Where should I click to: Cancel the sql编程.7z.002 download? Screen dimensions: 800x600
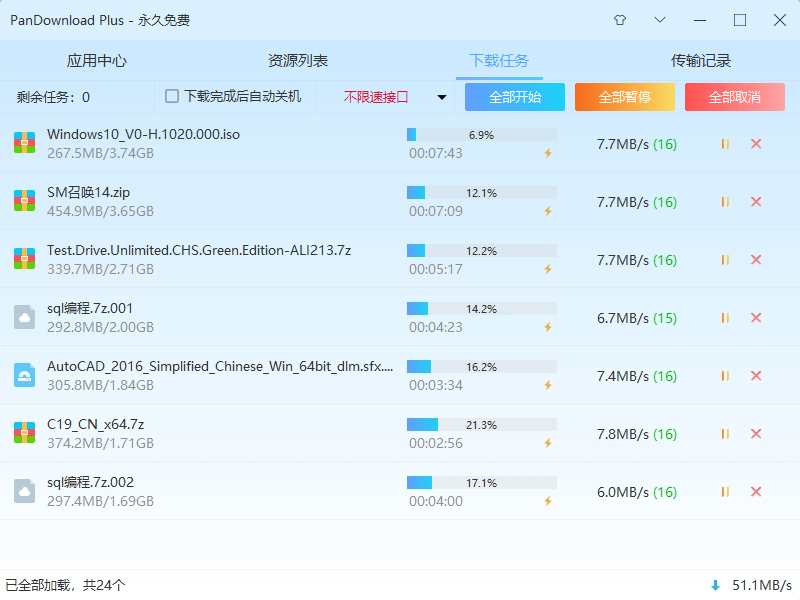[756, 492]
